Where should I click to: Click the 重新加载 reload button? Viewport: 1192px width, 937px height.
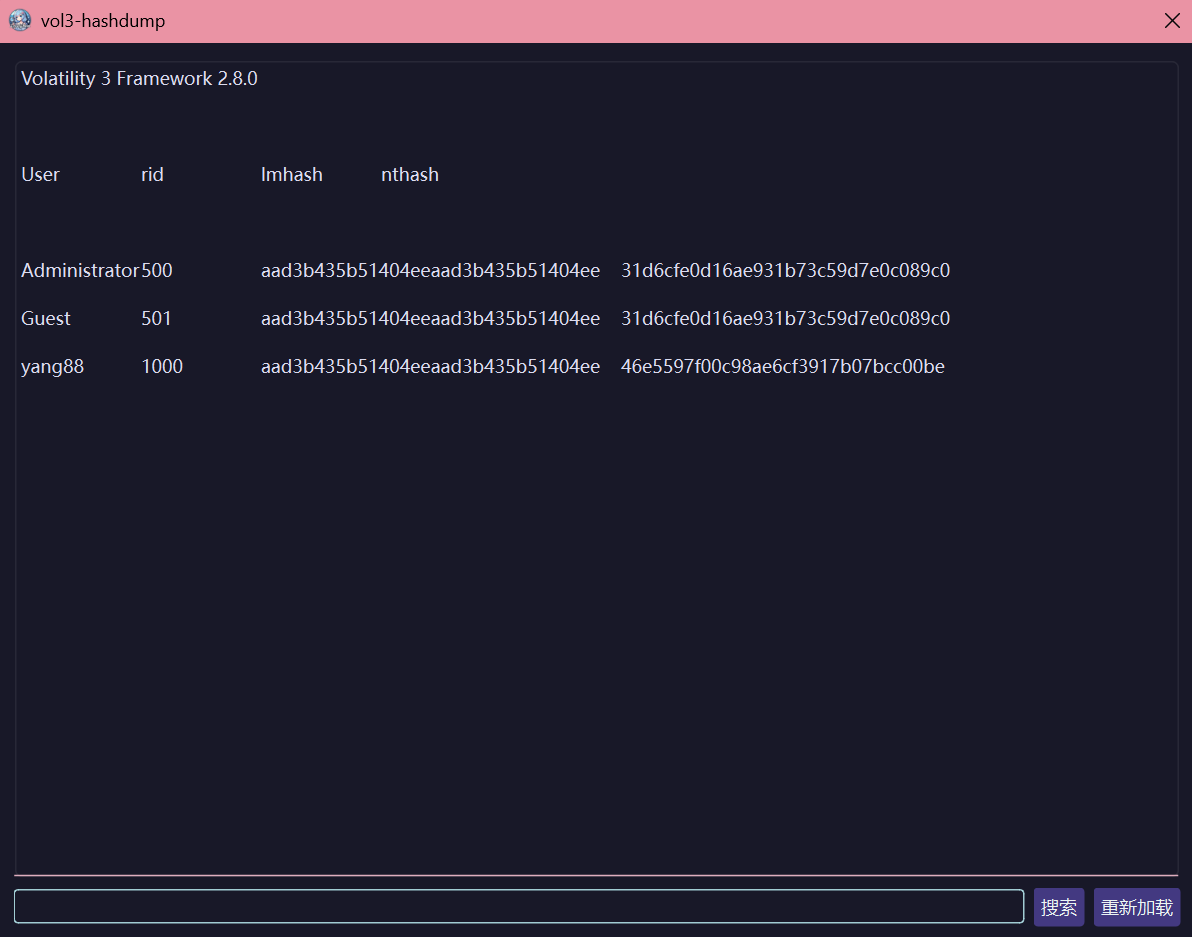tap(1137, 907)
